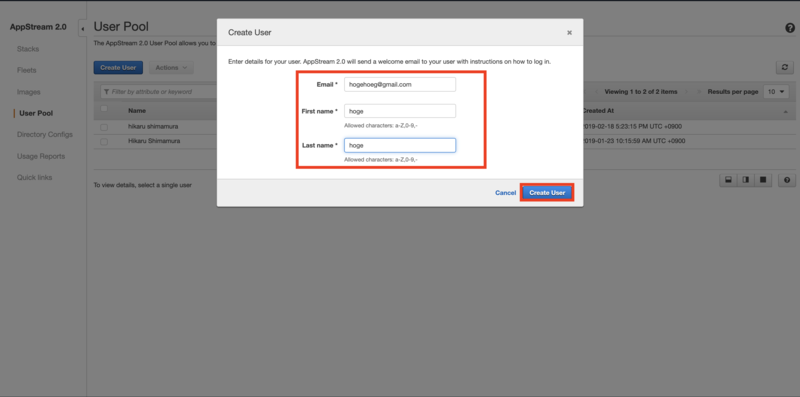Open Stacks in the sidebar
This screenshot has height=397, width=800.
28,49
